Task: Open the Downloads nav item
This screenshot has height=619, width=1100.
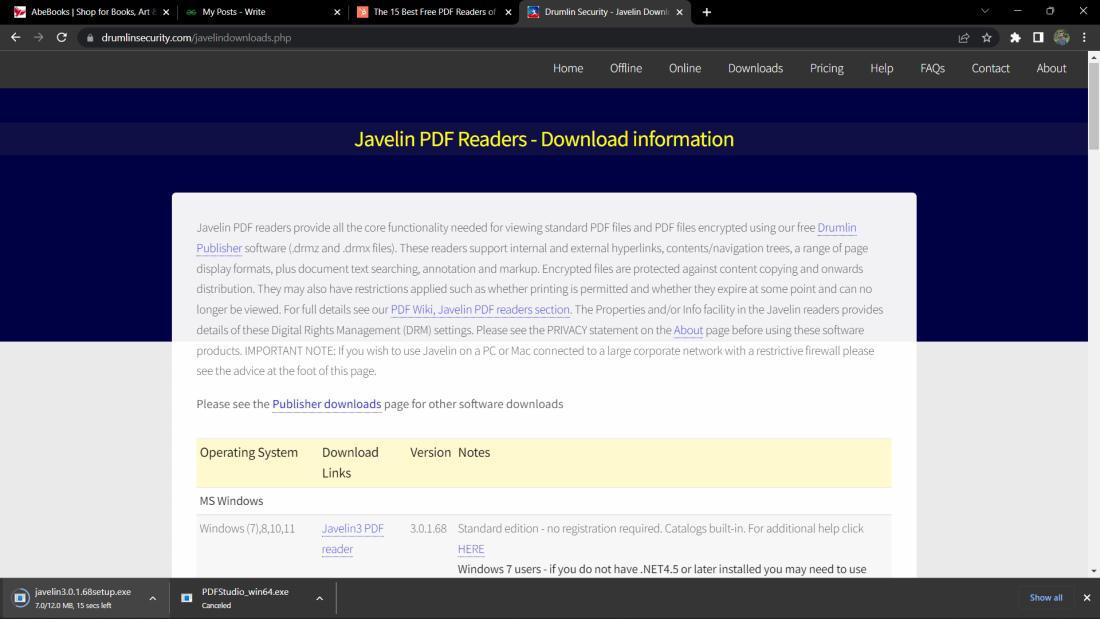Action: pos(755,68)
